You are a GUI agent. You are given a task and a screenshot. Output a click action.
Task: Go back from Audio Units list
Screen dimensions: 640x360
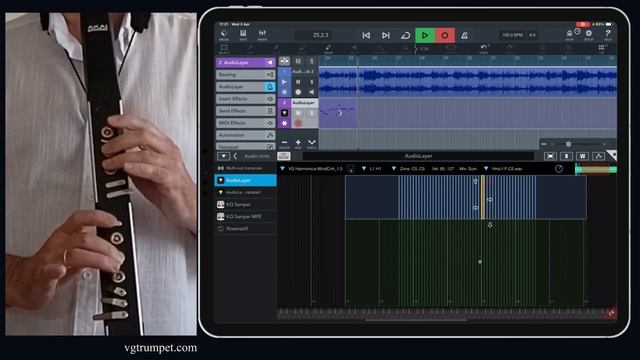coord(235,156)
